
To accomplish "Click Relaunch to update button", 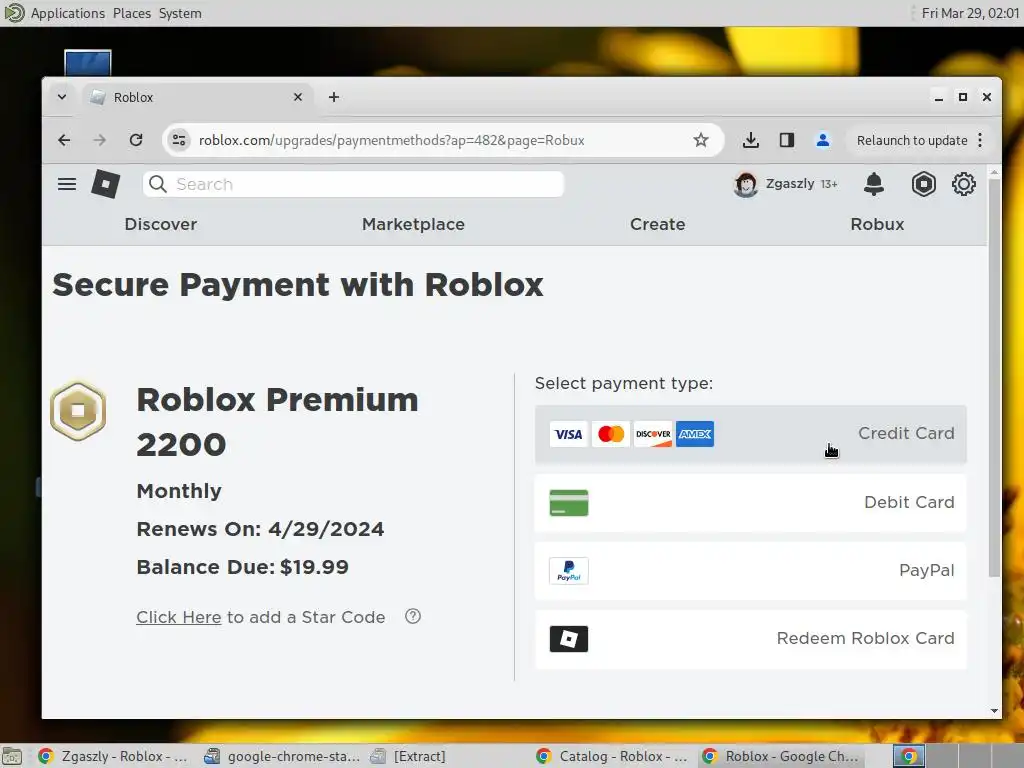I will 912,140.
